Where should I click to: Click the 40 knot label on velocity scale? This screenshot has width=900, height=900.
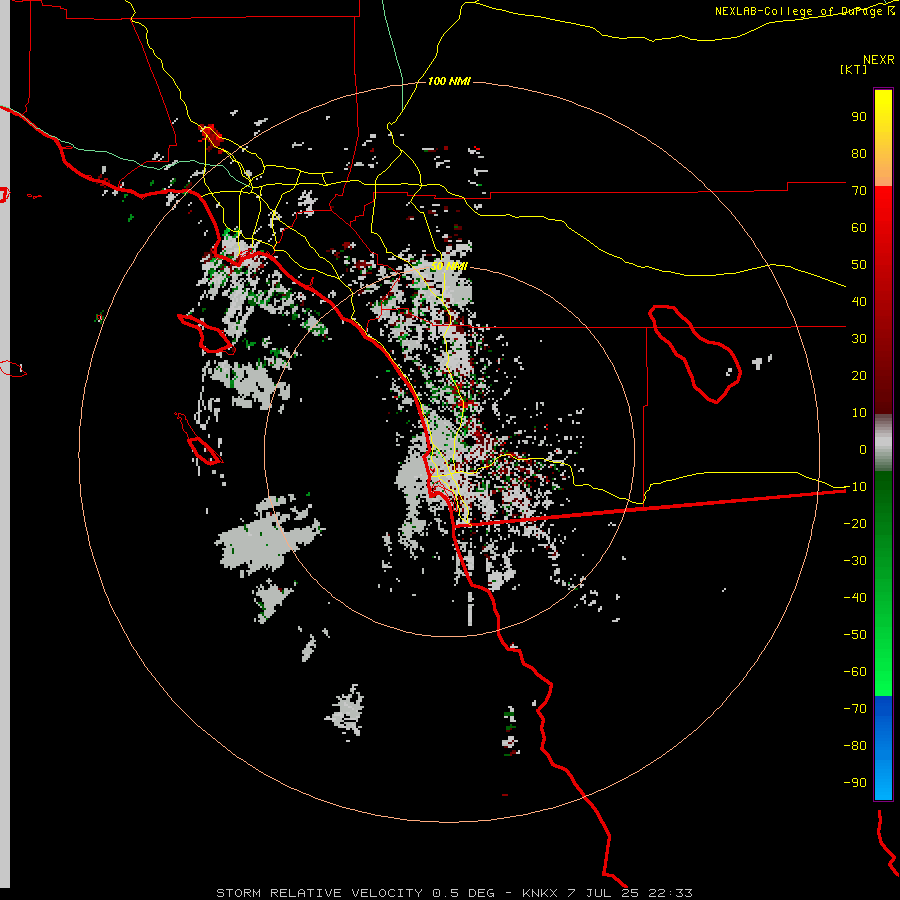(x=859, y=301)
